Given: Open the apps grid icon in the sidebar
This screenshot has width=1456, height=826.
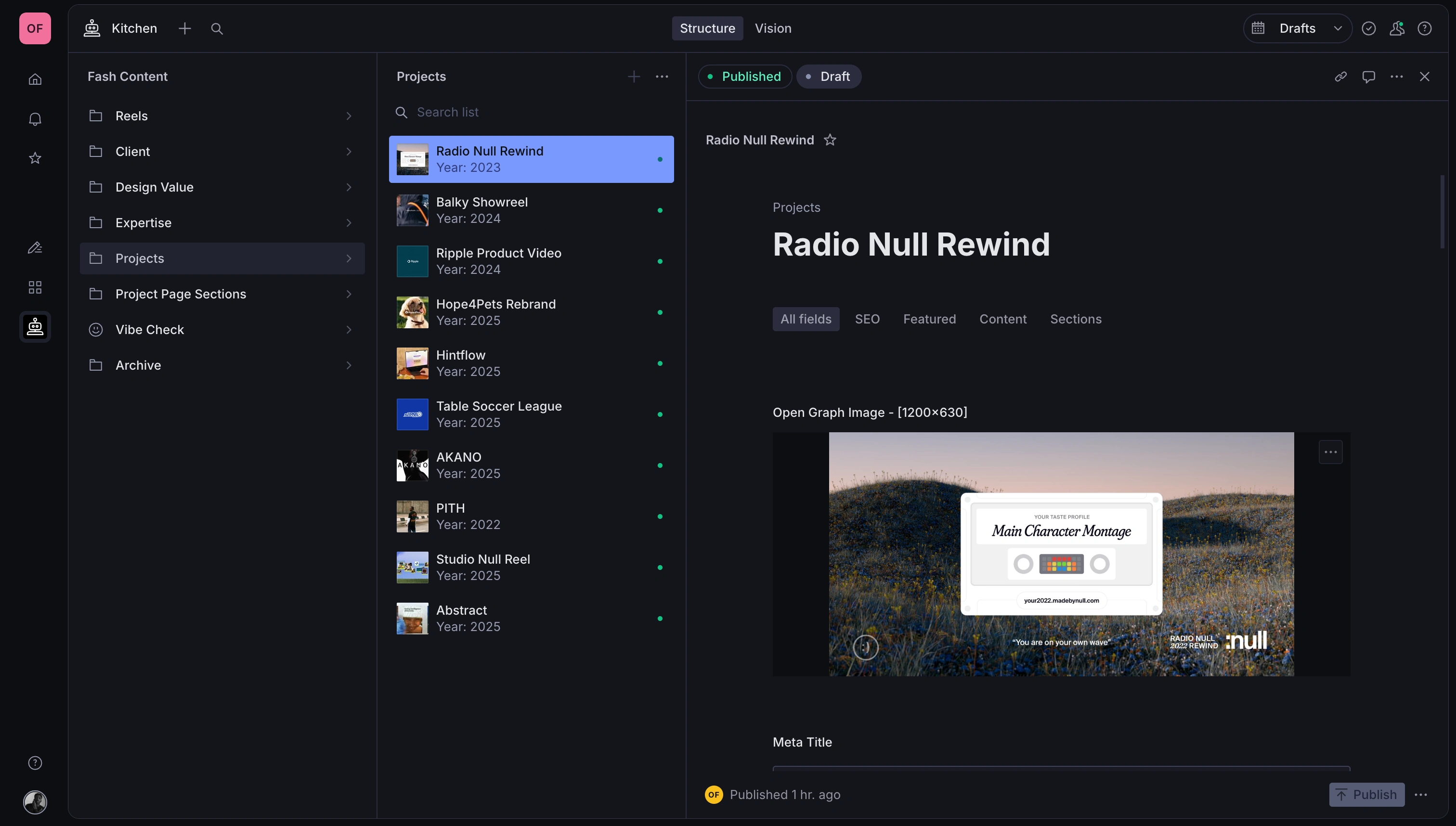Looking at the screenshot, I should point(35,287).
